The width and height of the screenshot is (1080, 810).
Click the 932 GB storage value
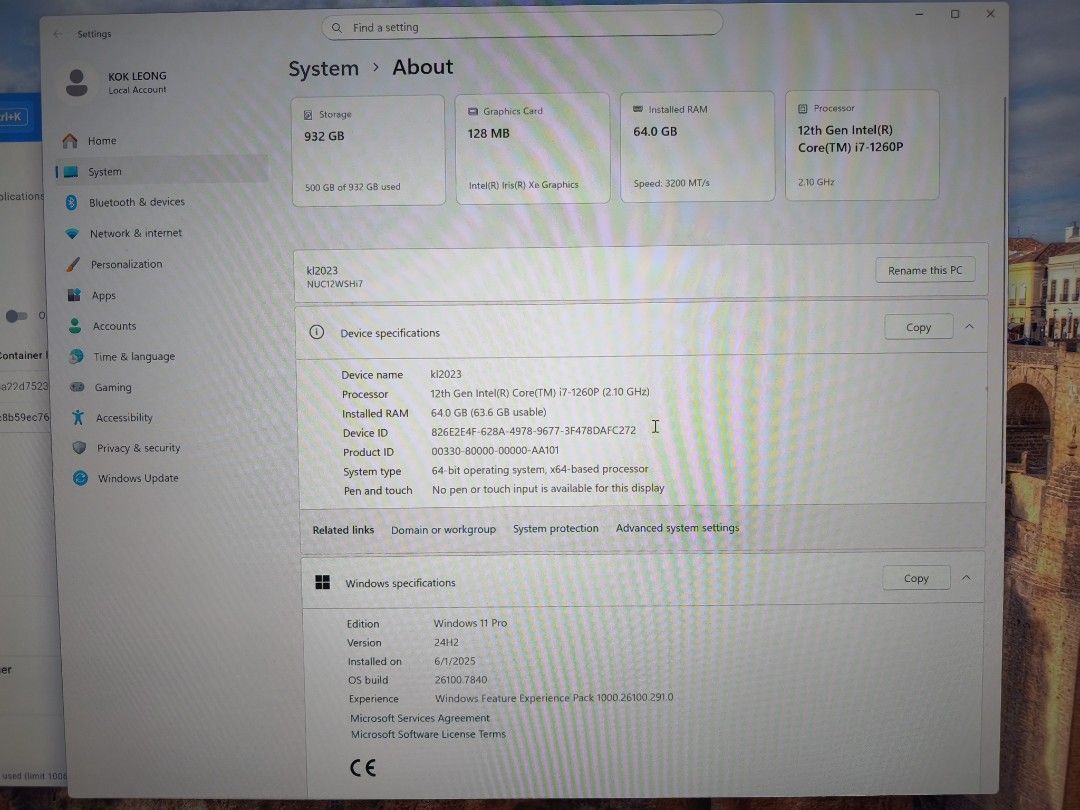324,136
